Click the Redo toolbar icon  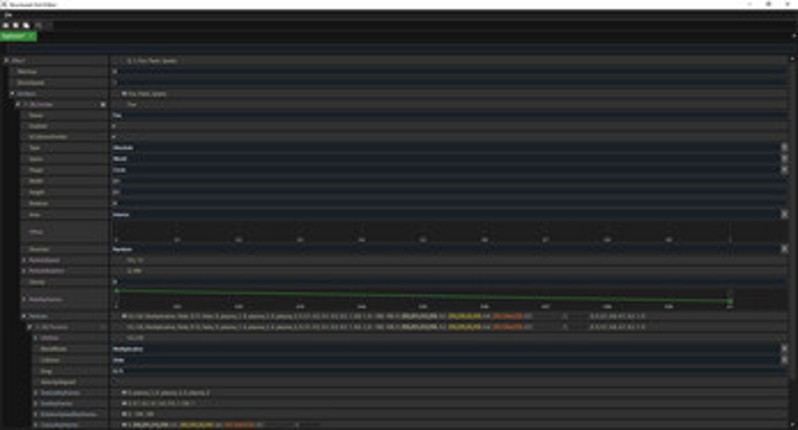point(49,25)
